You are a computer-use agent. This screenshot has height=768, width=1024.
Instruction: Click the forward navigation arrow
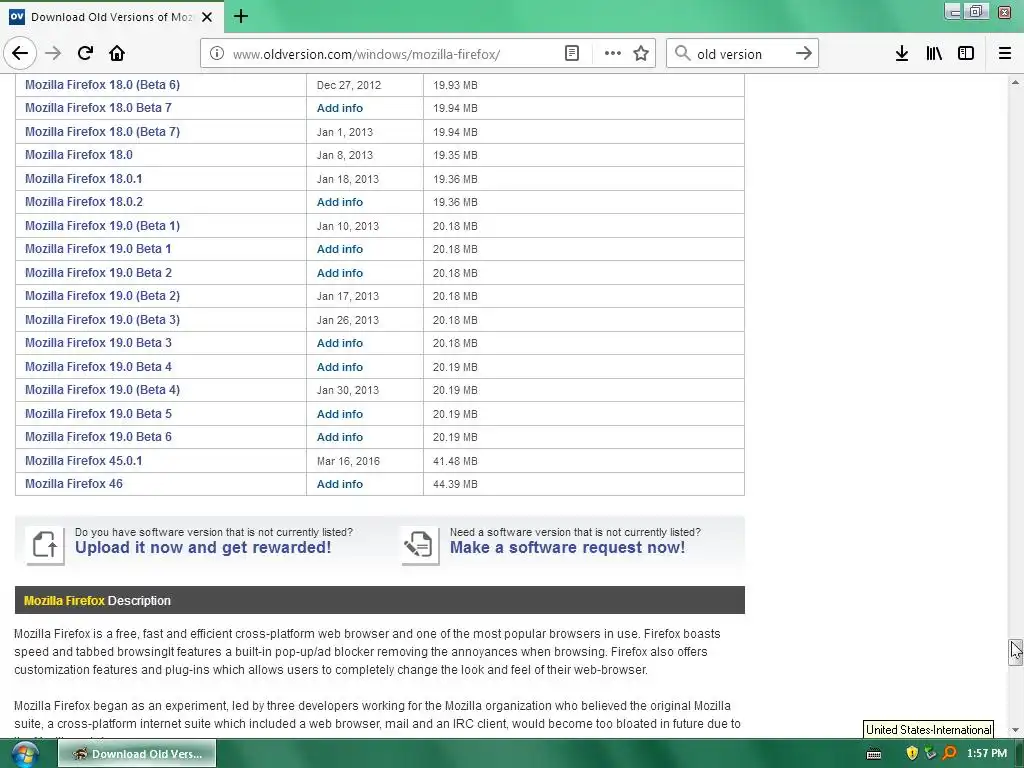tap(53, 54)
